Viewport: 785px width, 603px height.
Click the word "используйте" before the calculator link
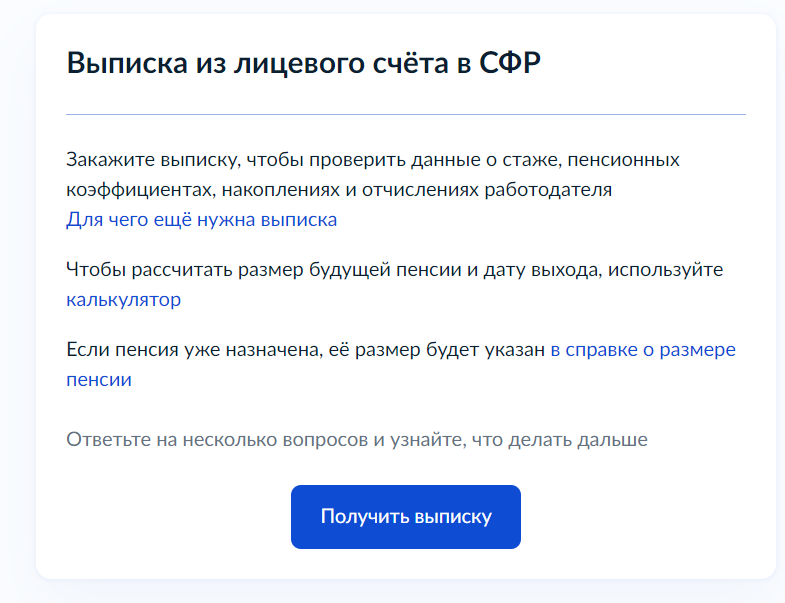[665, 269]
